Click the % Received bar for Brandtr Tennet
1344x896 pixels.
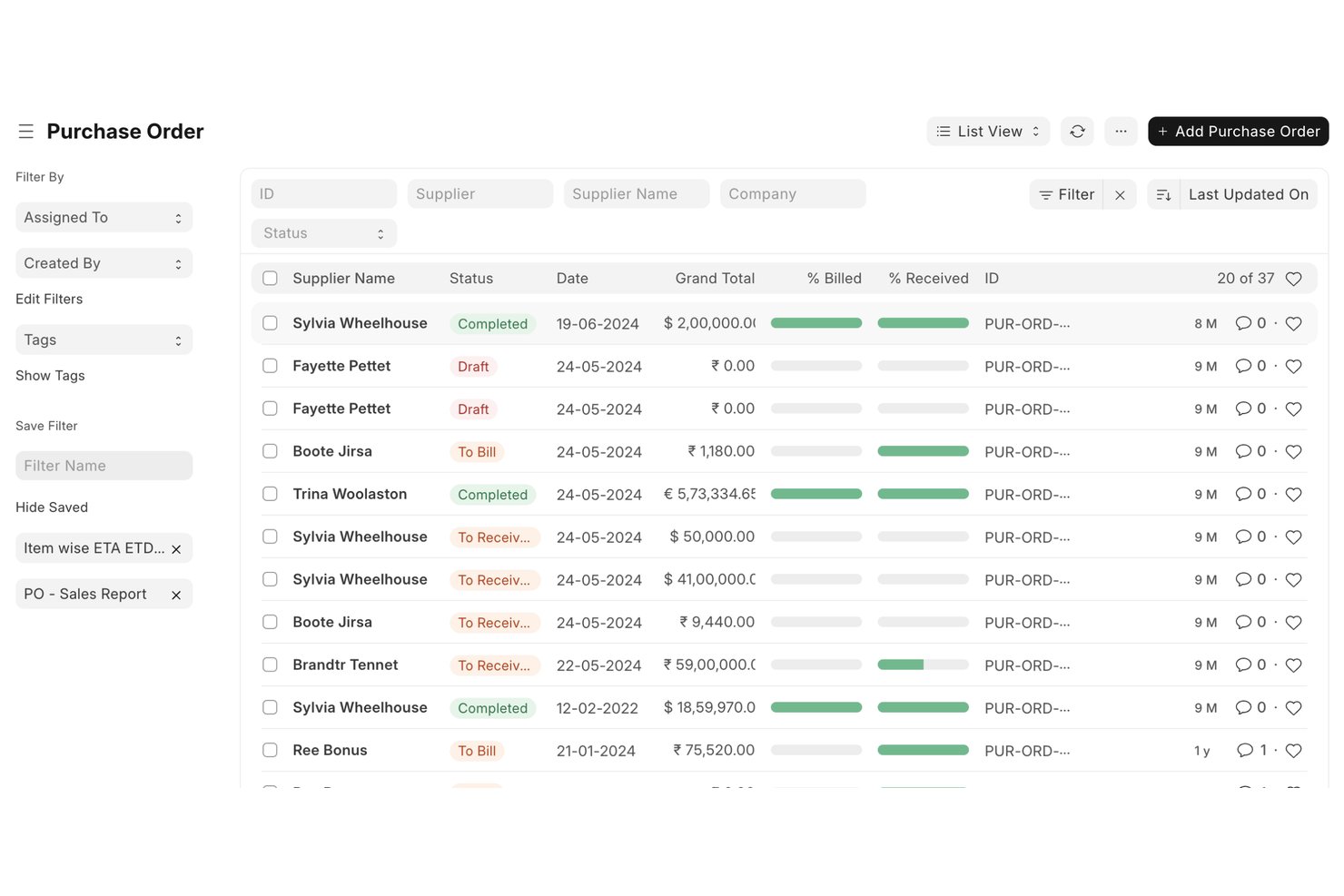point(924,665)
